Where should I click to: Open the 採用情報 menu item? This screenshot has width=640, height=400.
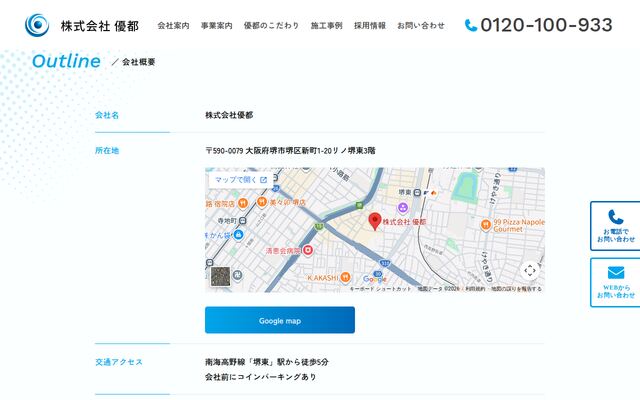pos(370,26)
